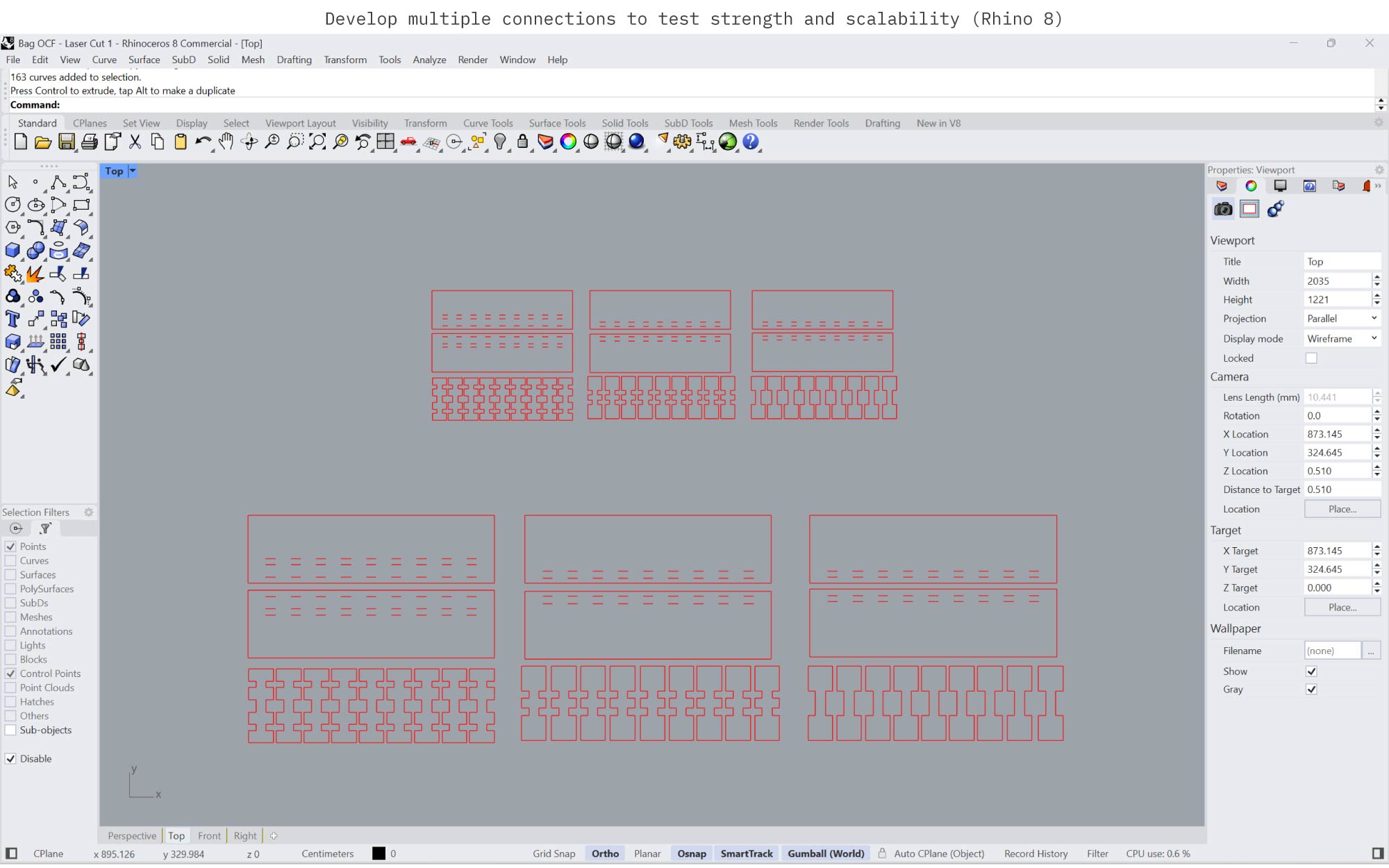
Task: Open the camera icon in Properties panel
Action: [x=1223, y=209]
